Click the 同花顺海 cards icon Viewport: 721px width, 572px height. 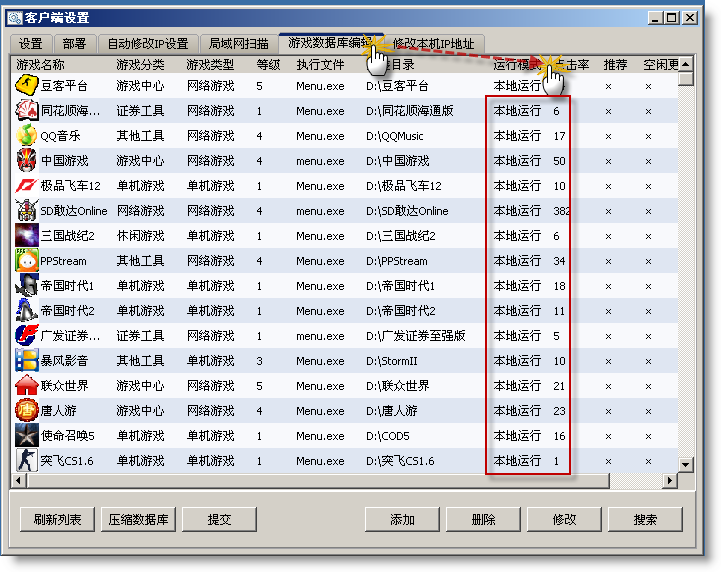(26, 110)
